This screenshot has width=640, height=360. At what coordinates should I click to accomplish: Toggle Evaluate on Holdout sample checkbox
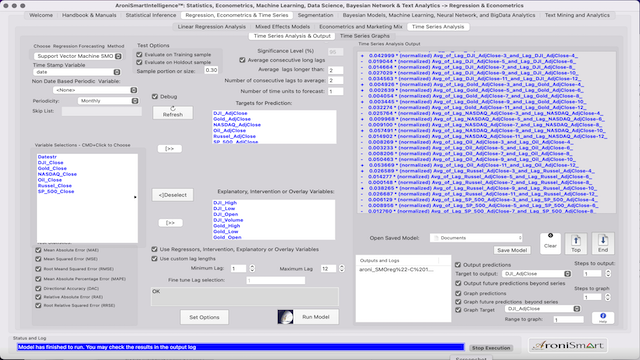click(139, 62)
